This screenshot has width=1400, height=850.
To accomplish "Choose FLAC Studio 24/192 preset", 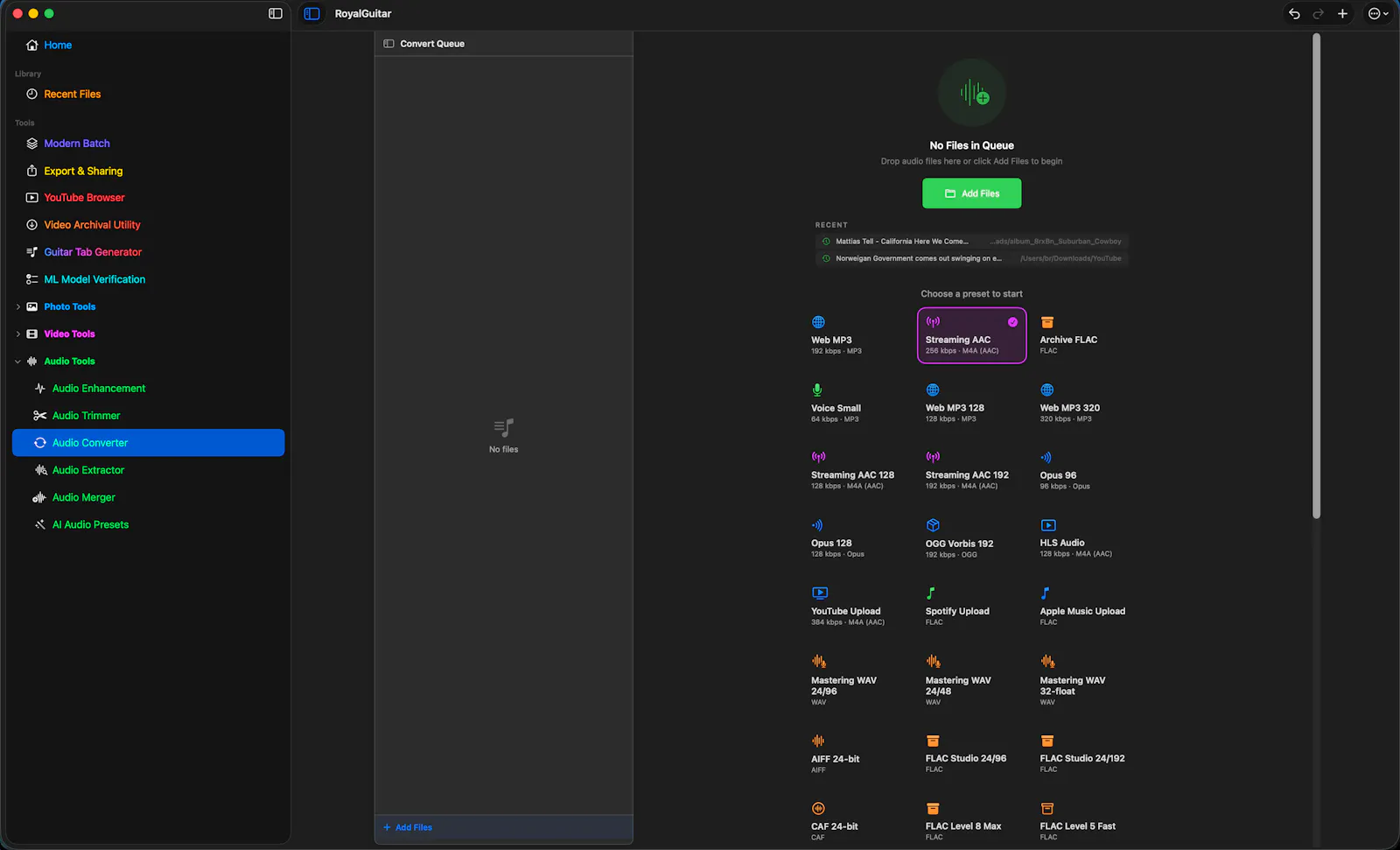I will click(x=1086, y=754).
